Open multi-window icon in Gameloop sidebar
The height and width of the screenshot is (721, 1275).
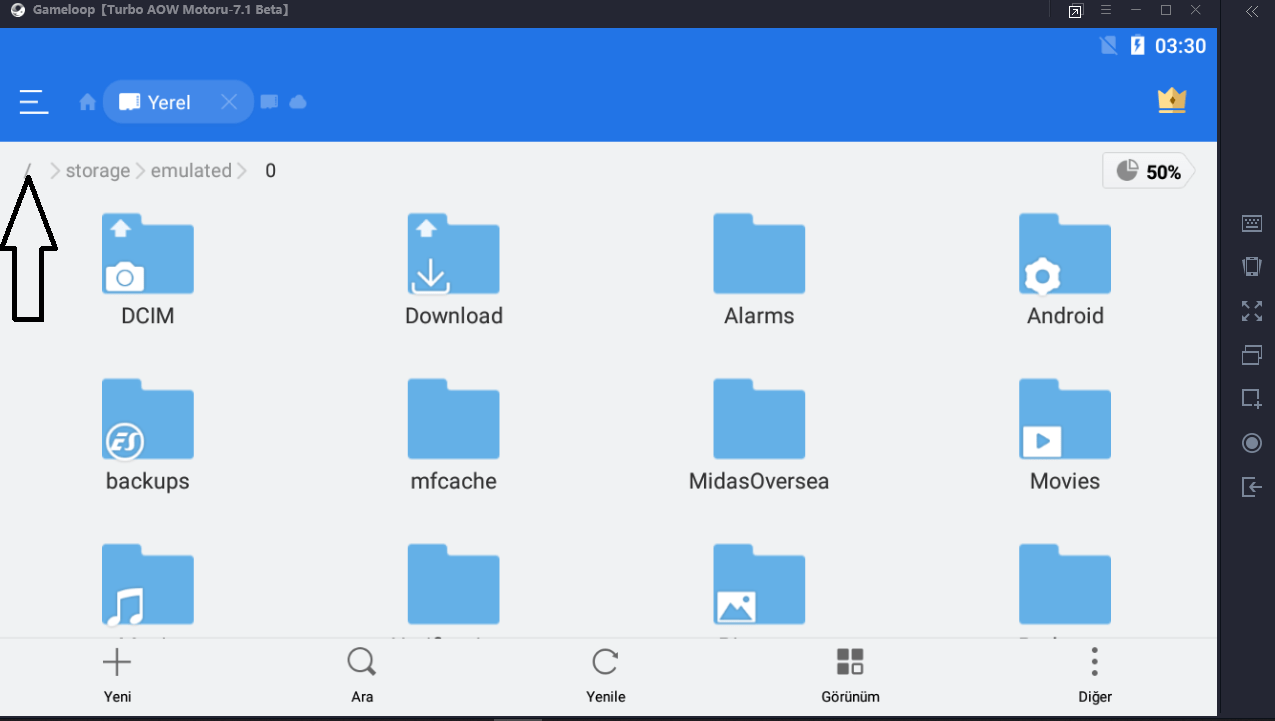(x=1252, y=354)
